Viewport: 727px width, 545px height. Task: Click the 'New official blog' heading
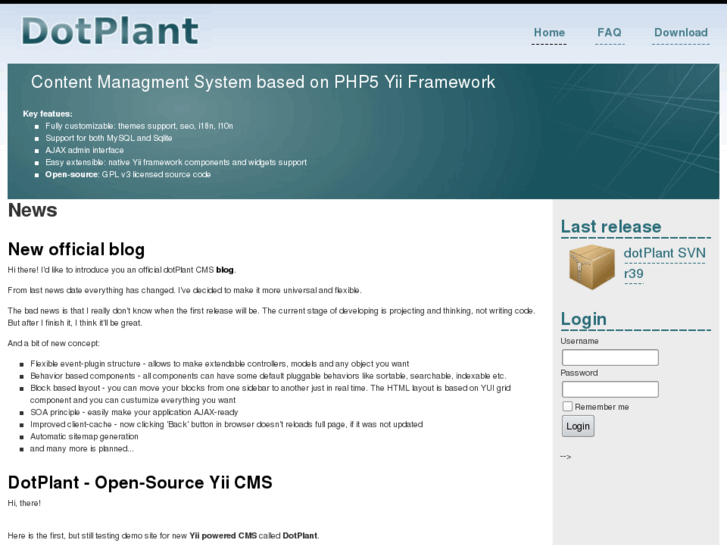pyautogui.click(x=77, y=249)
